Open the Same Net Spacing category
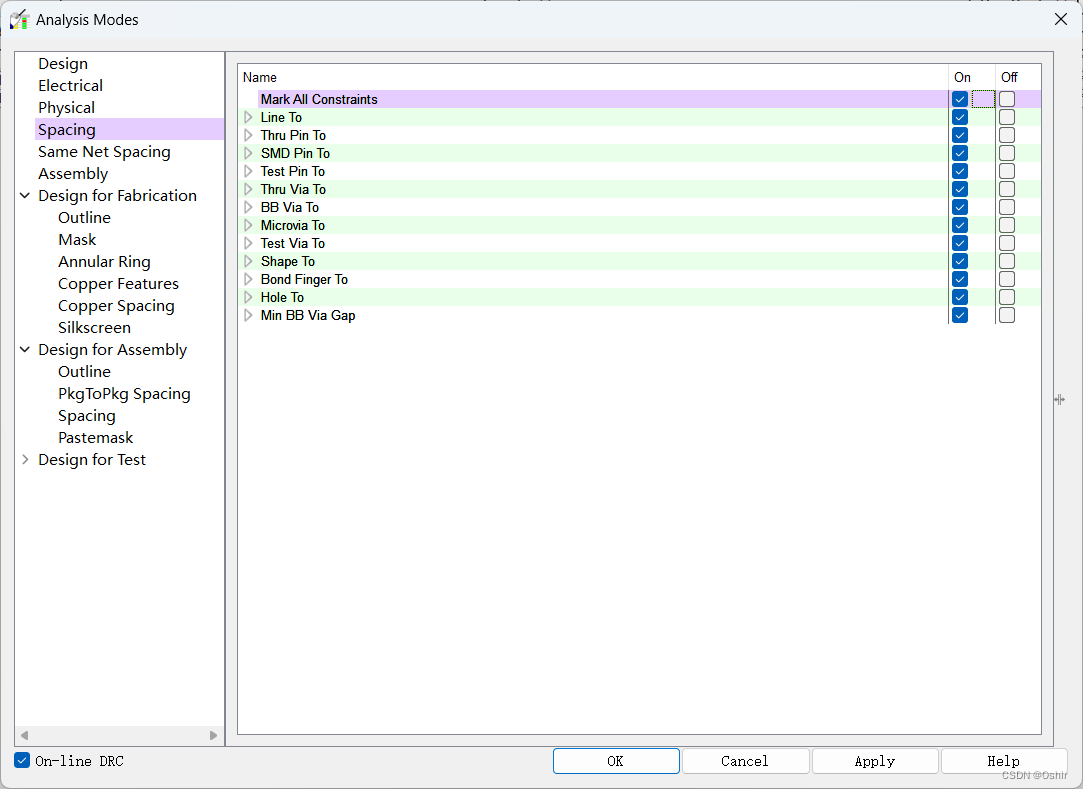Image resolution: width=1083 pixels, height=789 pixels. tap(104, 152)
